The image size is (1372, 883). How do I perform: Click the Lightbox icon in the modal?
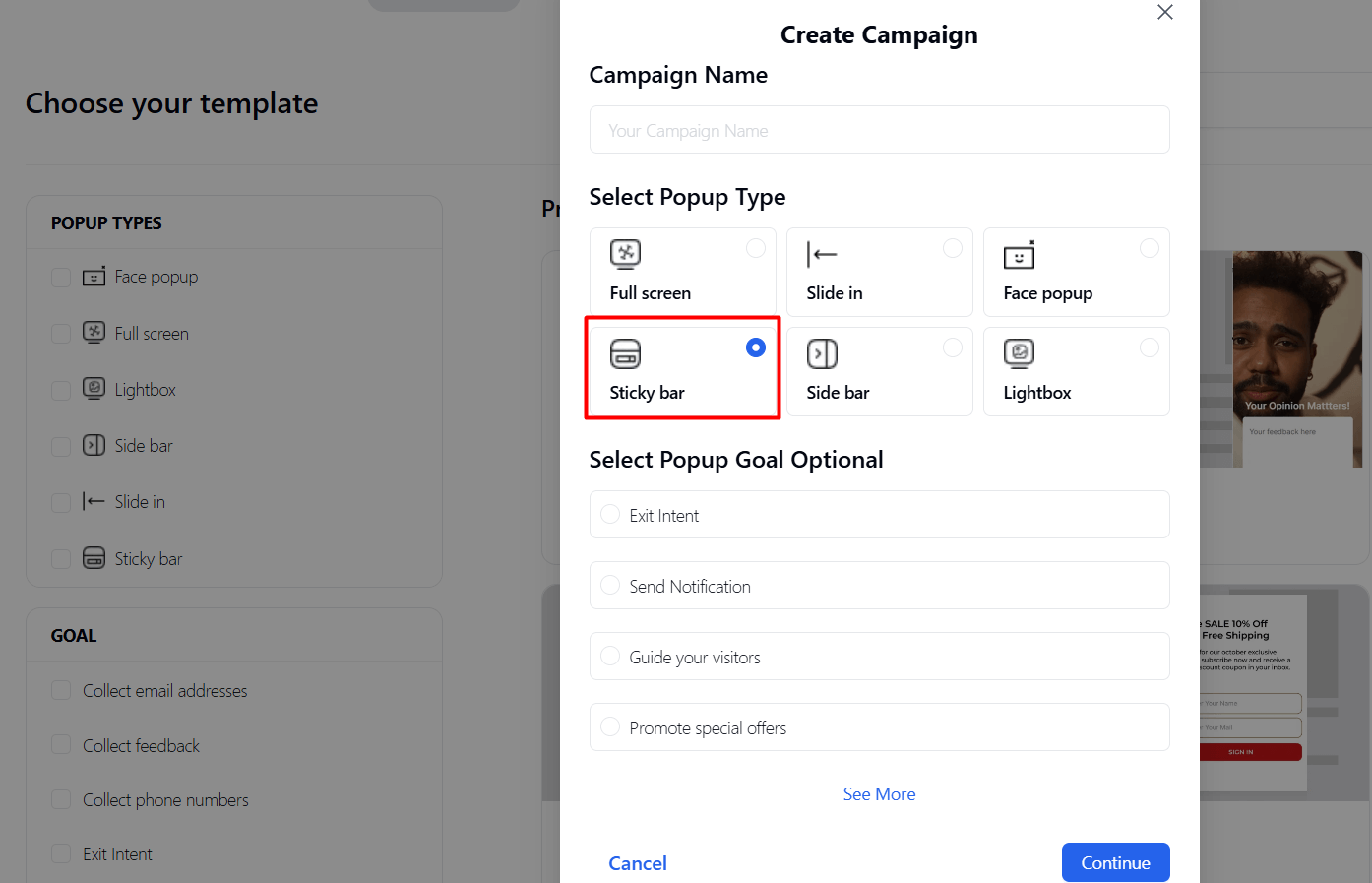1019,352
